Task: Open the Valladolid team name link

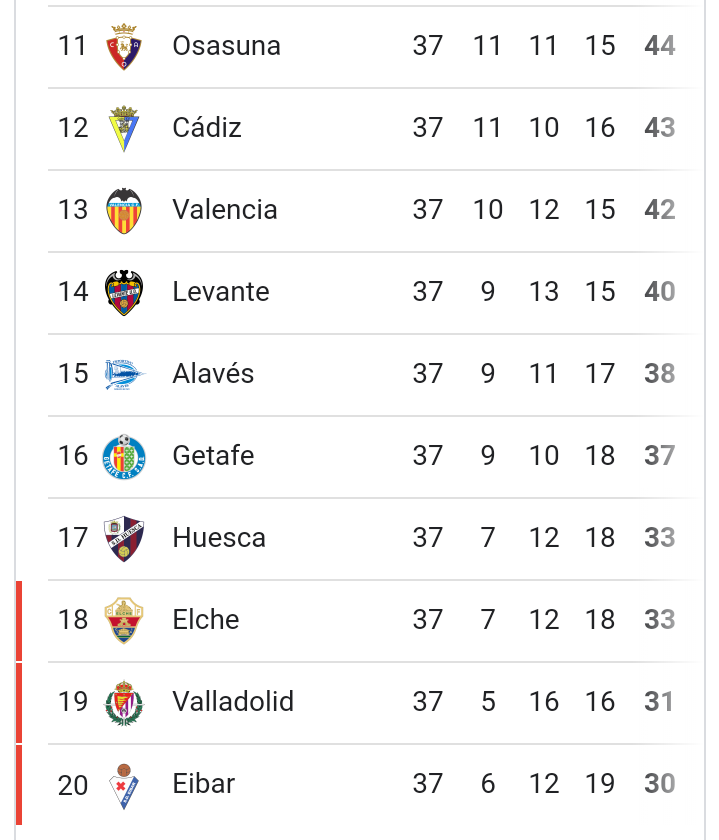Action: (x=233, y=701)
